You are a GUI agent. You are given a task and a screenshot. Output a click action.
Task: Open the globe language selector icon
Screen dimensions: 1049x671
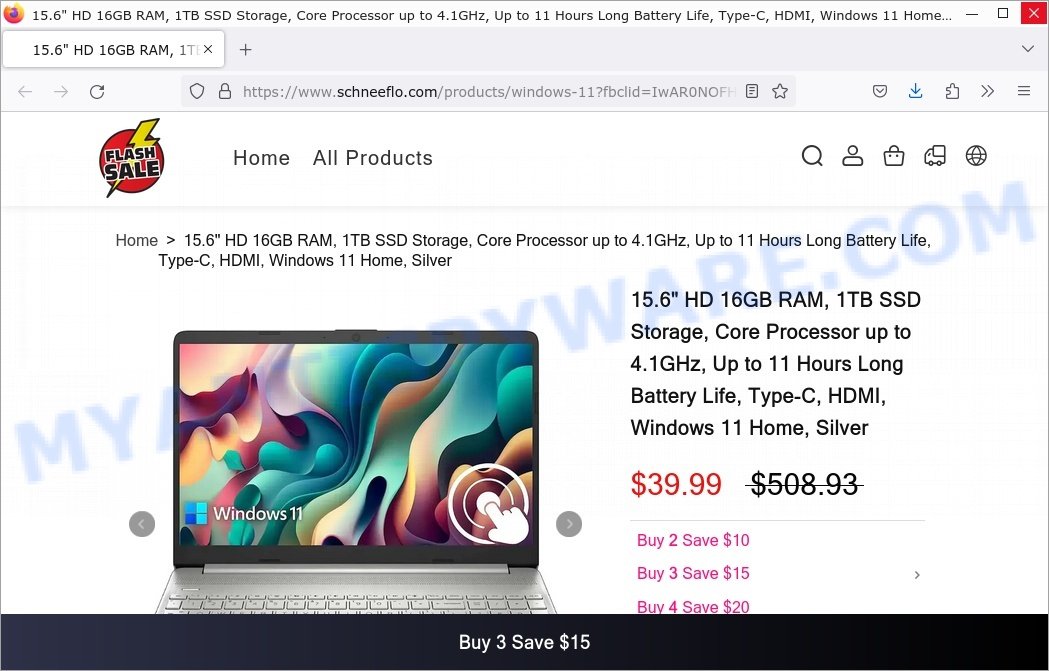tap(976, 156)
